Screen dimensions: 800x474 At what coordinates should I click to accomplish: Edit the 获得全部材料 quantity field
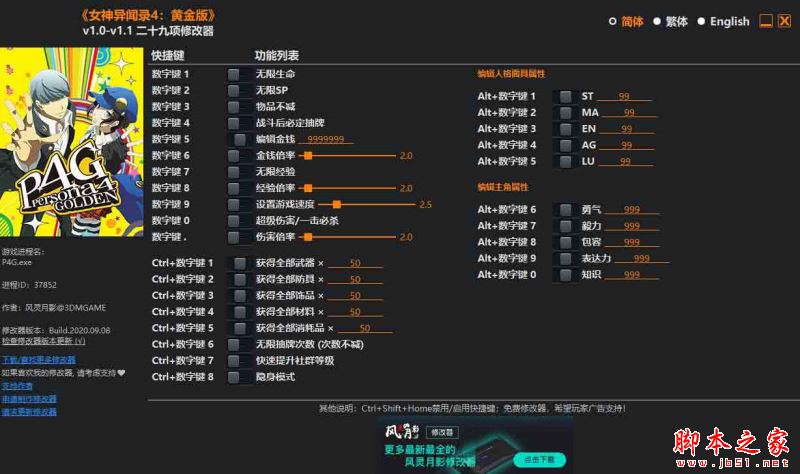(x=355, y=312)
